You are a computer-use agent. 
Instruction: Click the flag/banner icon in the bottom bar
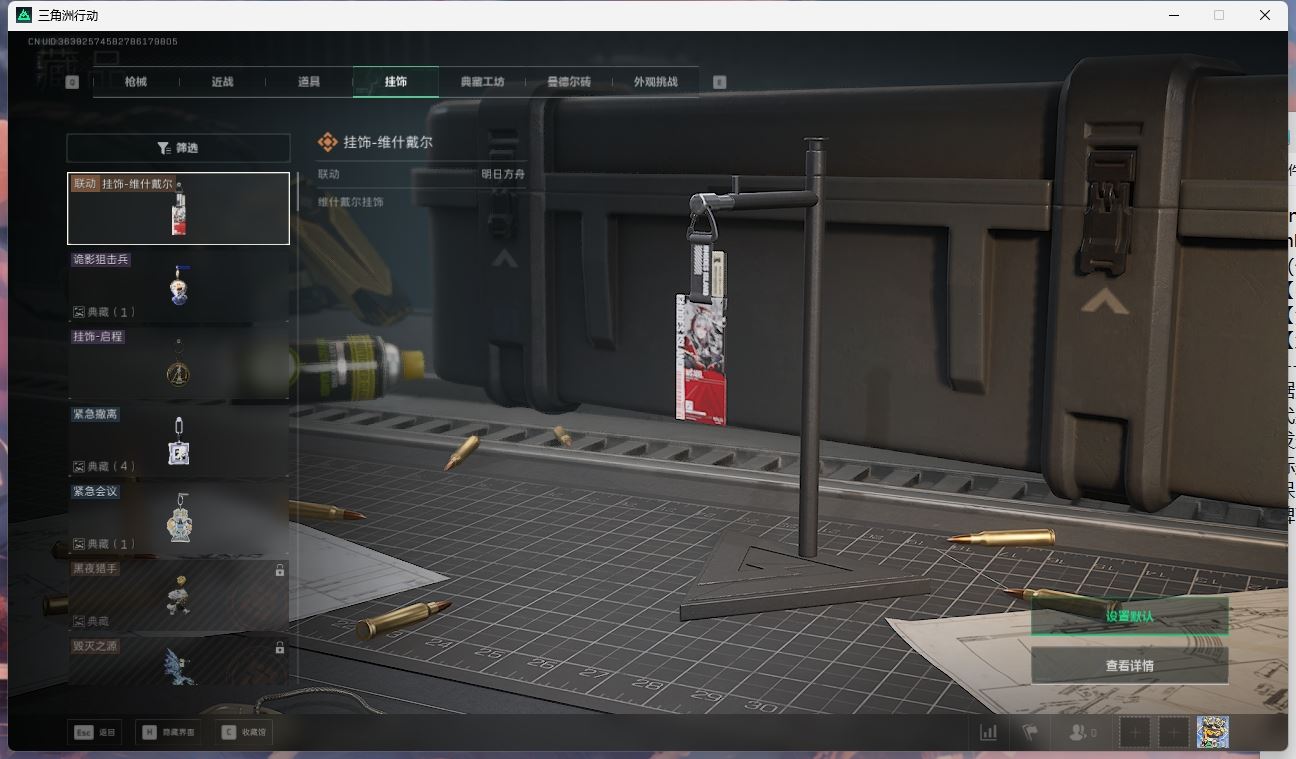coord(1031,732)
